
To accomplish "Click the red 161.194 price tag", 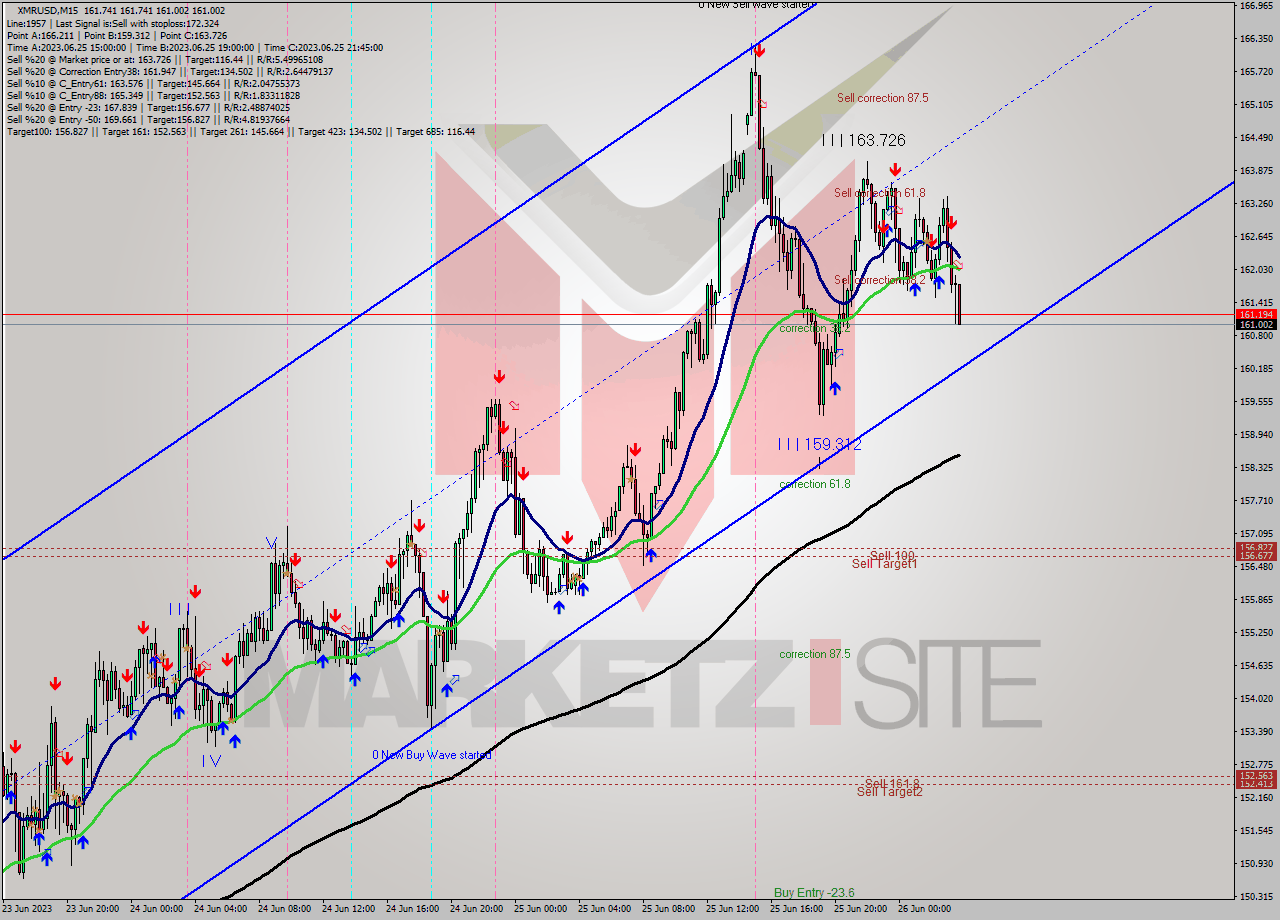I will pyautogui.click(x=1256, y=314).
